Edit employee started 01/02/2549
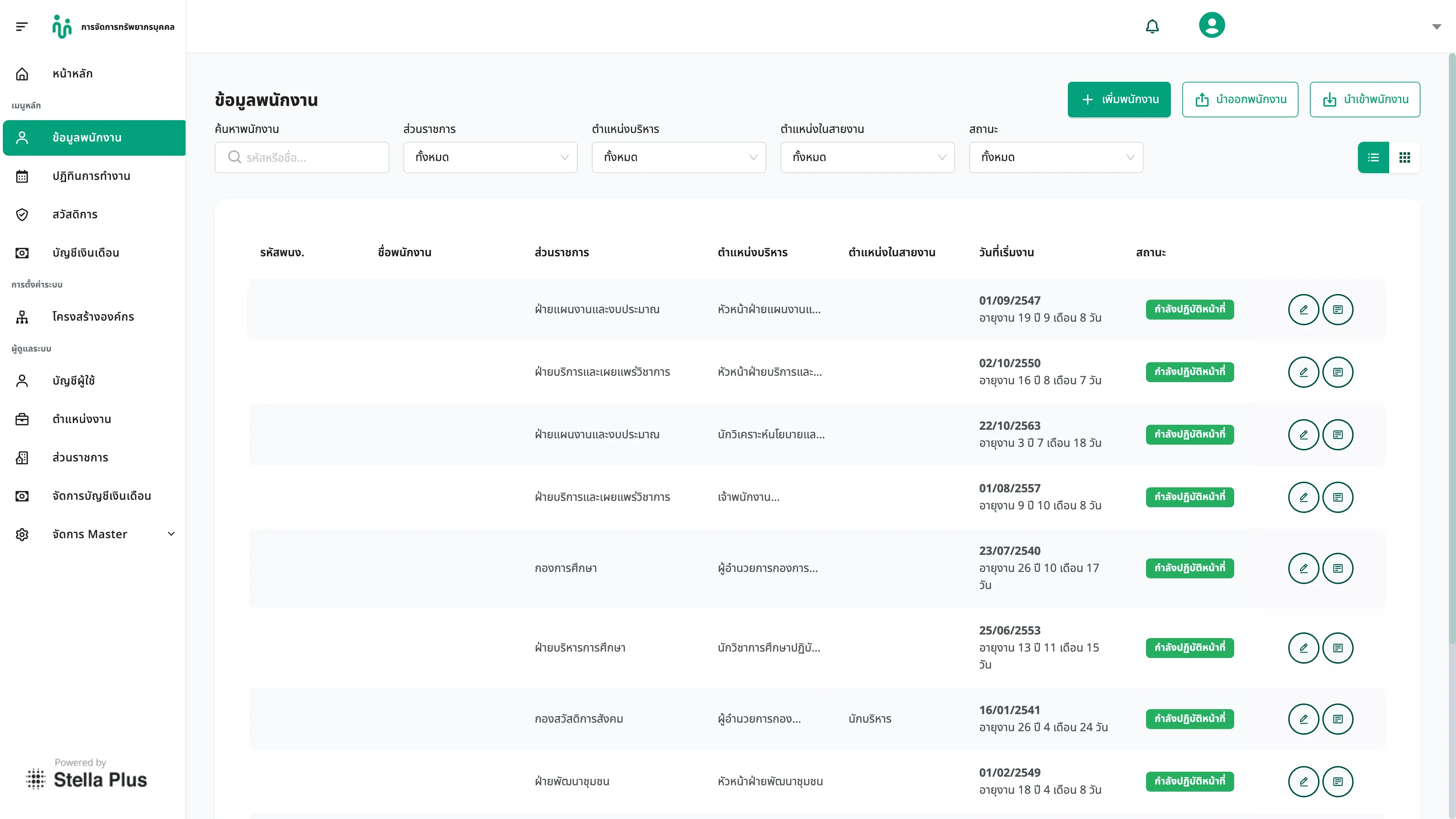The width and height of the screenshot is (1456, 819). point(1304,781)
